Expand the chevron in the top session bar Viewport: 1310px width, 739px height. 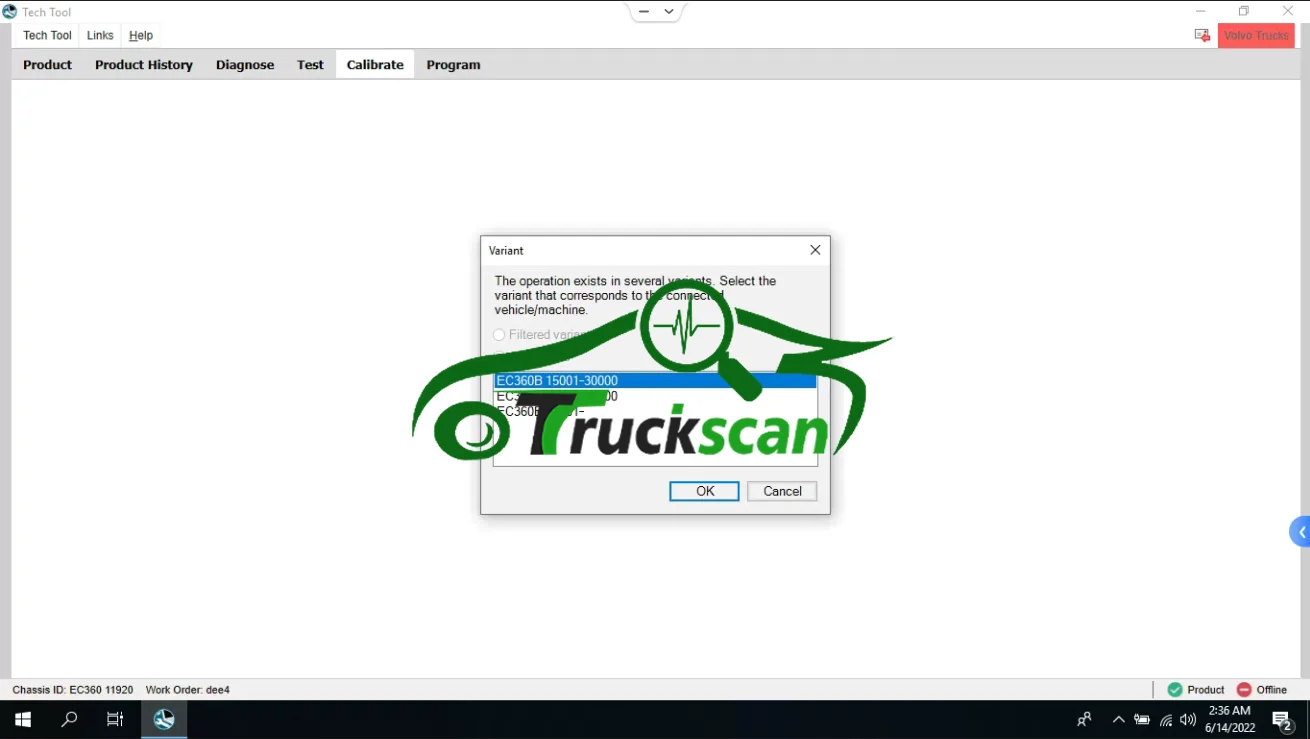[x=669, y=12]
